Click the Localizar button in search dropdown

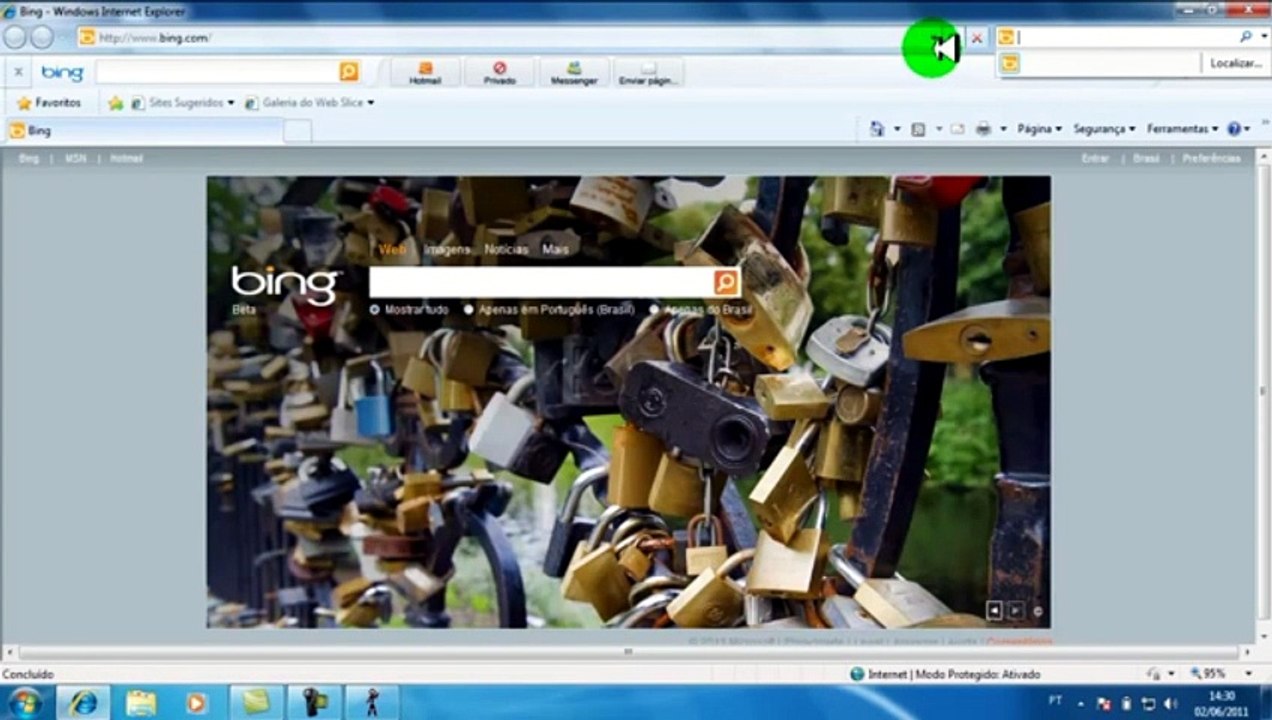1235,63
